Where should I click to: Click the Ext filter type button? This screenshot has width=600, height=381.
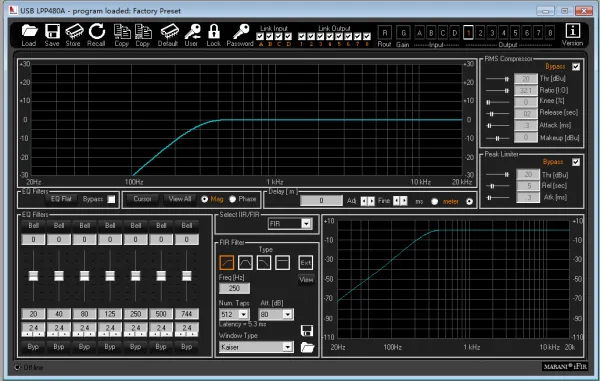point(305,263)
